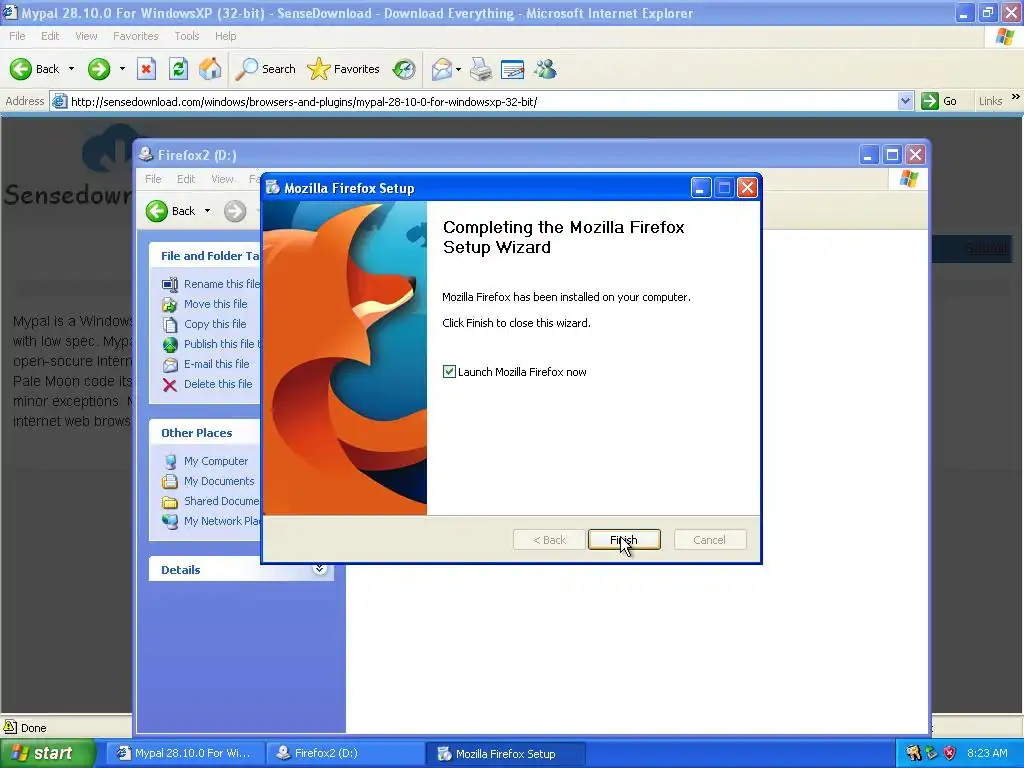This screenshot has width=1024, height=768.
Task: Click Finish in Firefox Setup wizard
Action: 624,539
